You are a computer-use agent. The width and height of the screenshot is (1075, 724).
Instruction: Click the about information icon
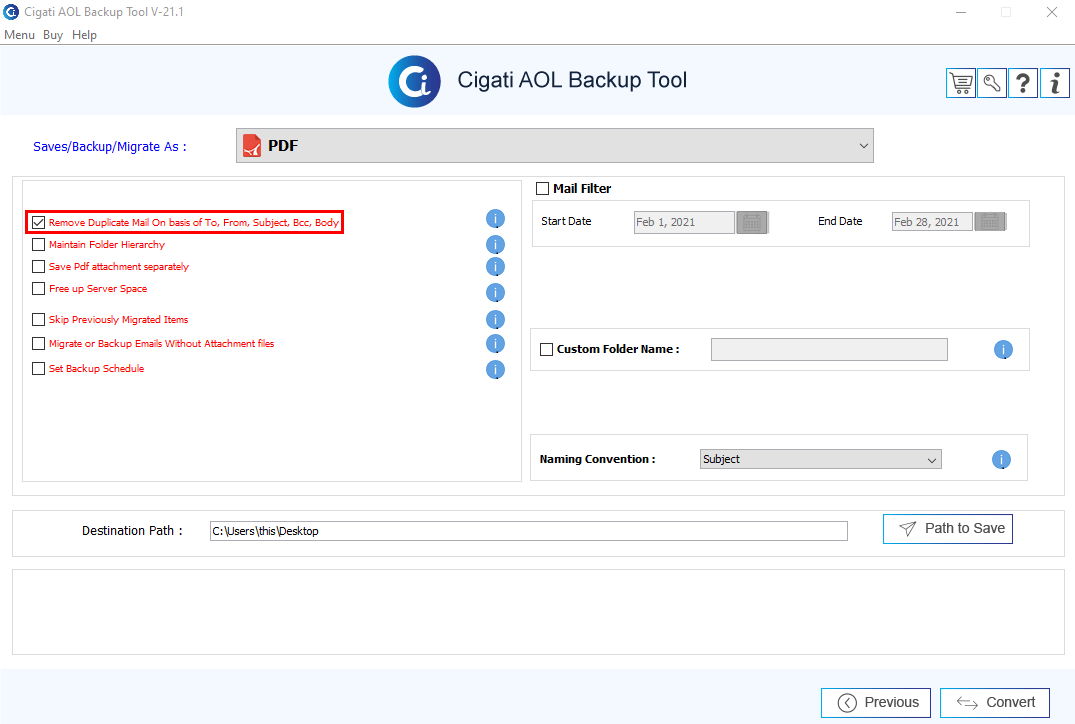[x=1054, y=84]
